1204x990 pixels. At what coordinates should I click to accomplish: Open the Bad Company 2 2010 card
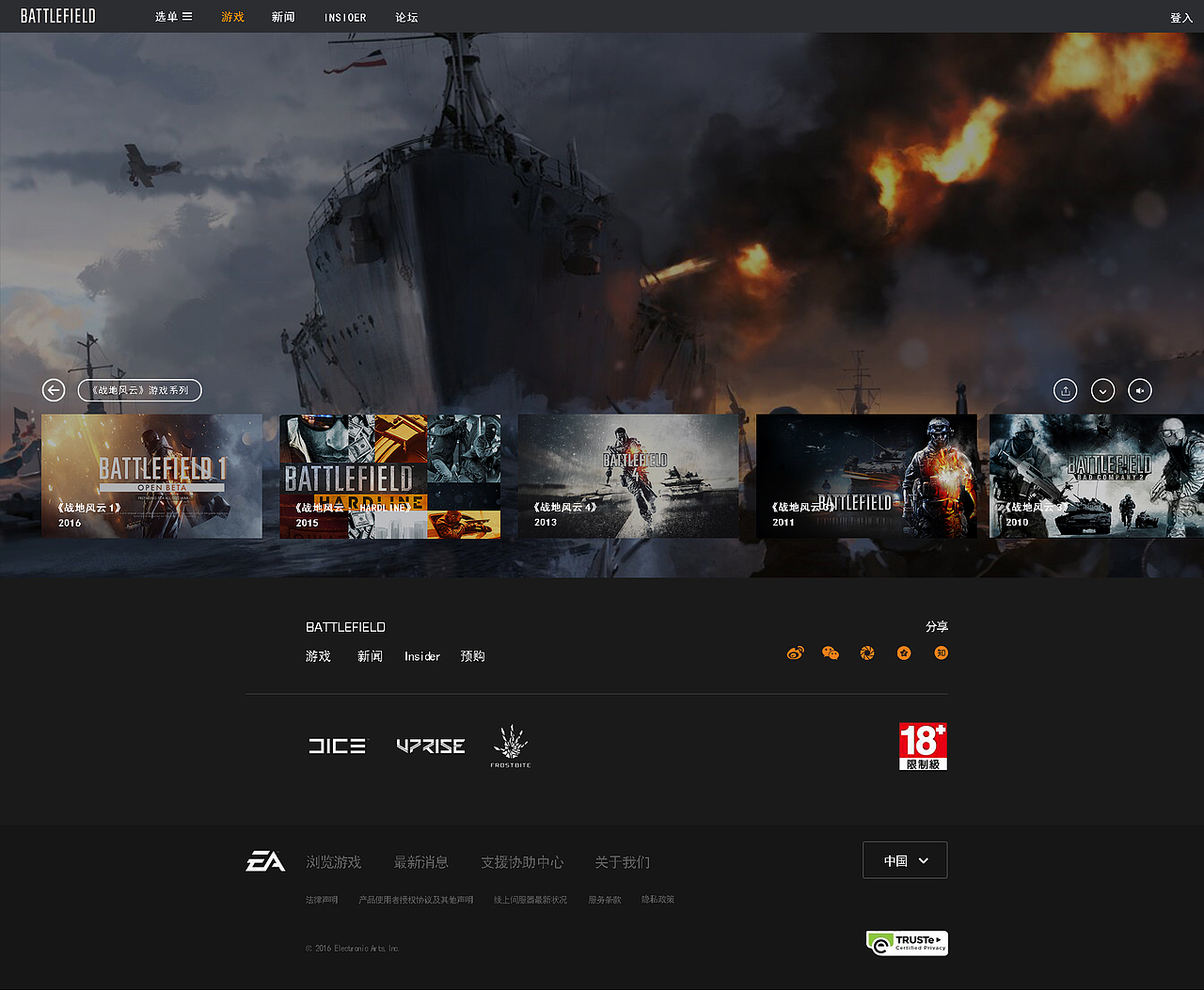point(1097,476)
